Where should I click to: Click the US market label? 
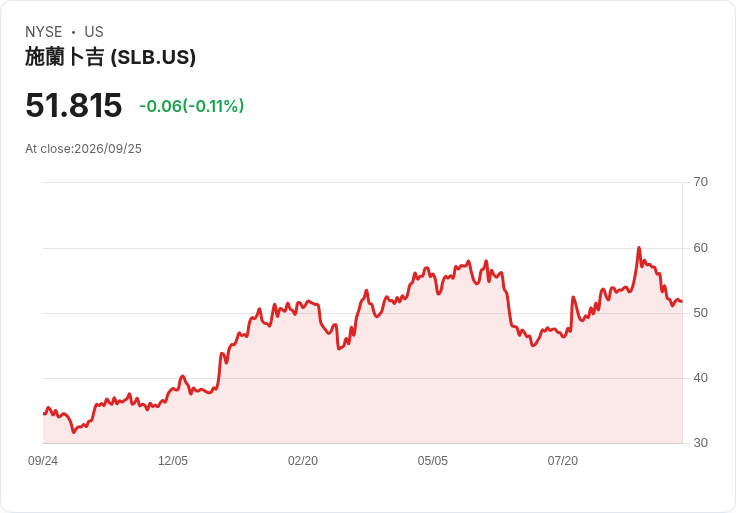(x=94, y=32)
